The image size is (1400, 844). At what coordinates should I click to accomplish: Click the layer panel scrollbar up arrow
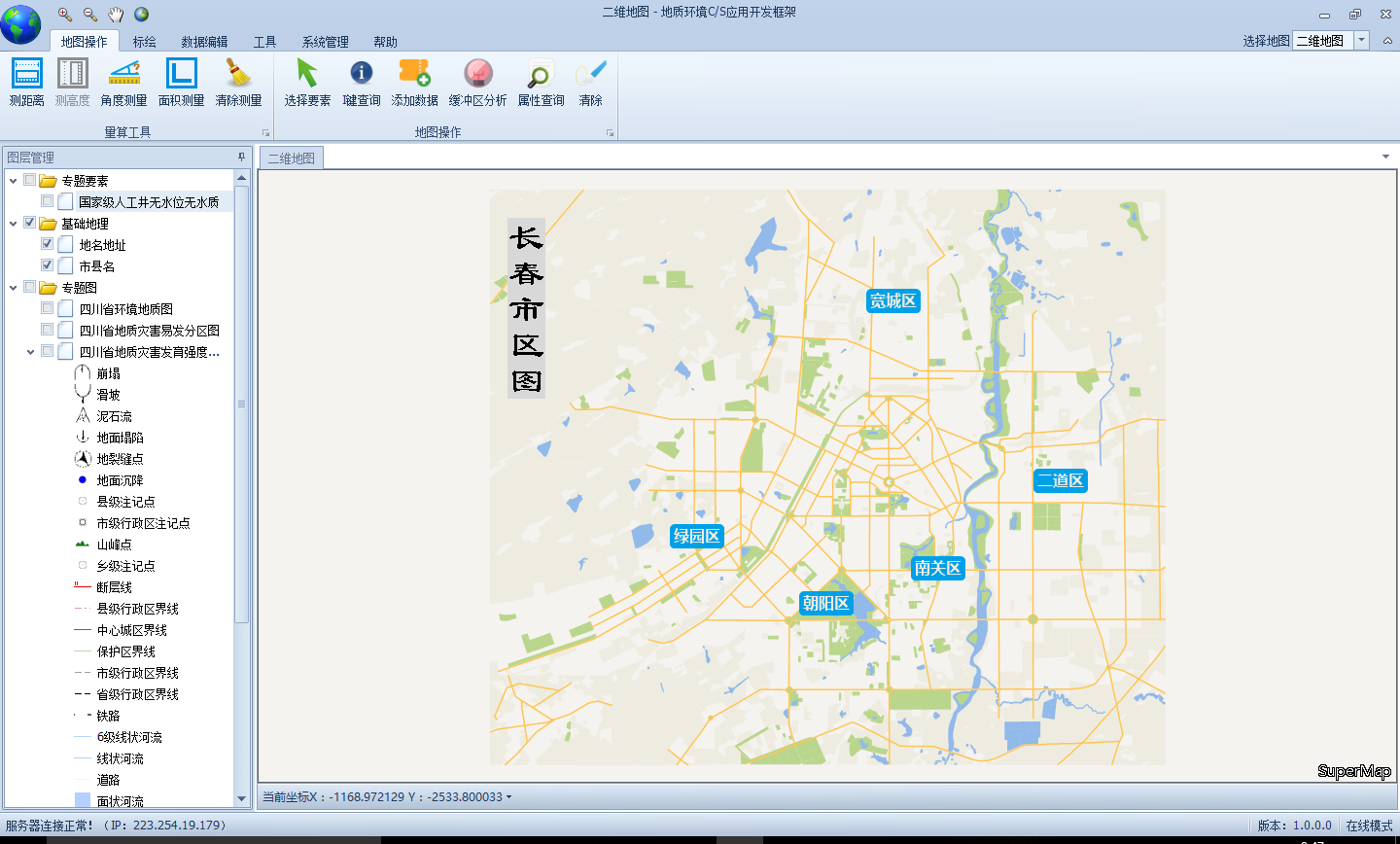click(242, 177)
